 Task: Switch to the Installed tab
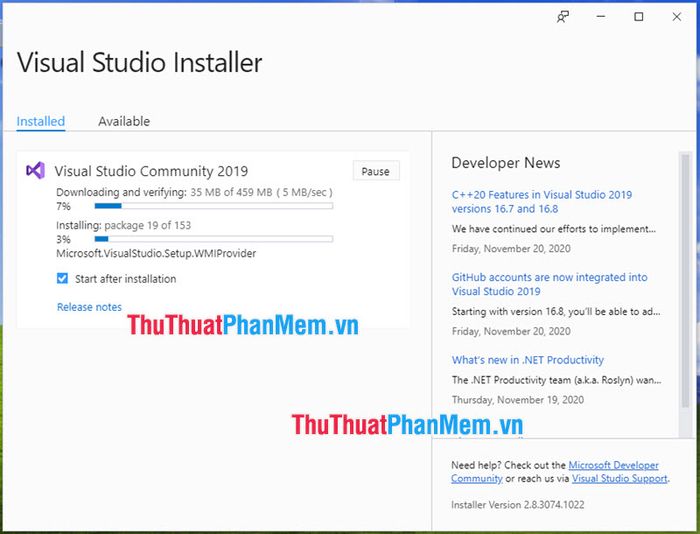[x=41, y=121]
